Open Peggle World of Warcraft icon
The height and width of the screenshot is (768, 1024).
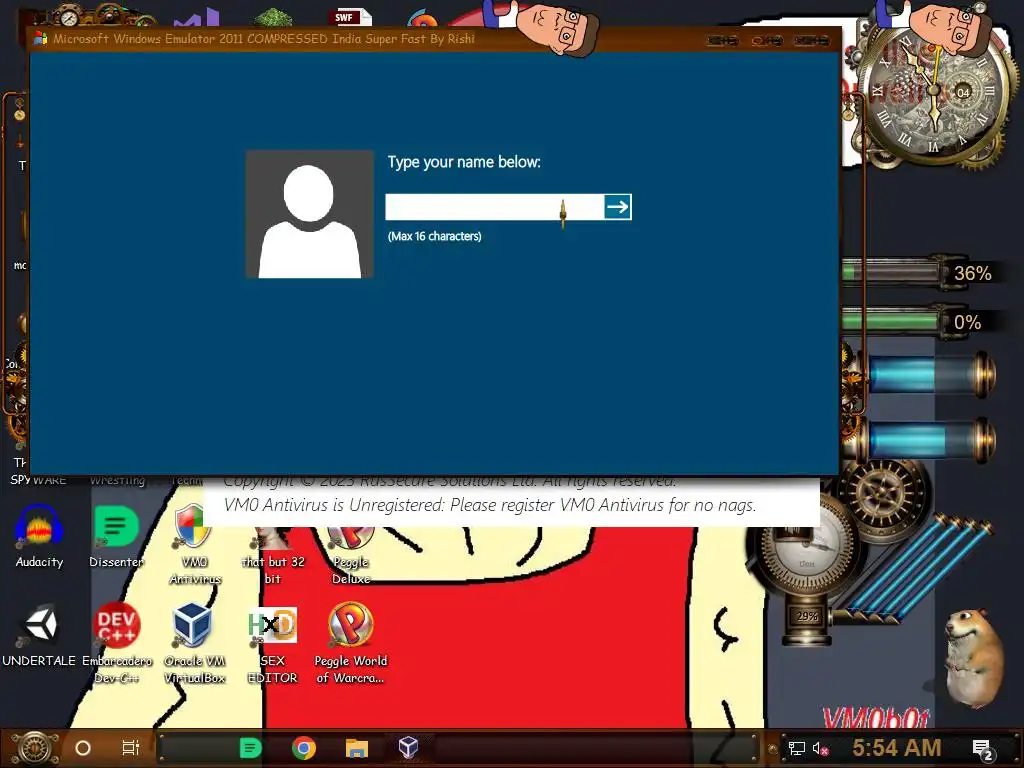coord(351,643)
